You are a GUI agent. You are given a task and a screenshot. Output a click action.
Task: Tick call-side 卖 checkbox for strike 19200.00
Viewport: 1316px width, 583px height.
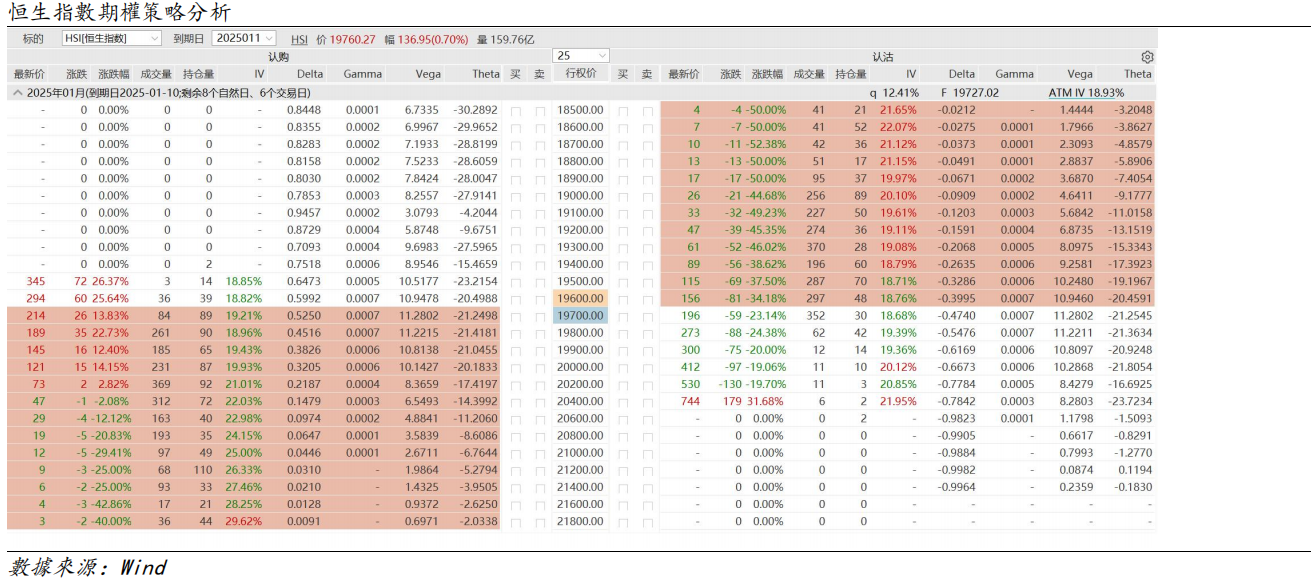540,230
